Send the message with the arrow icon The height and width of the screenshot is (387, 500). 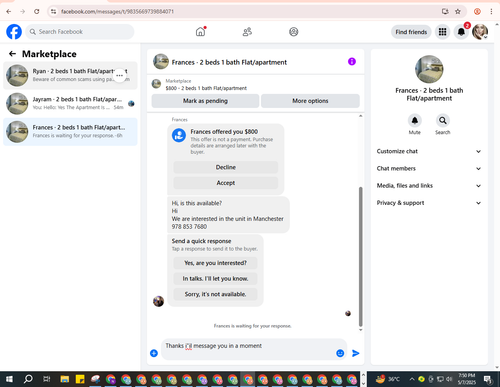[356, 353]
